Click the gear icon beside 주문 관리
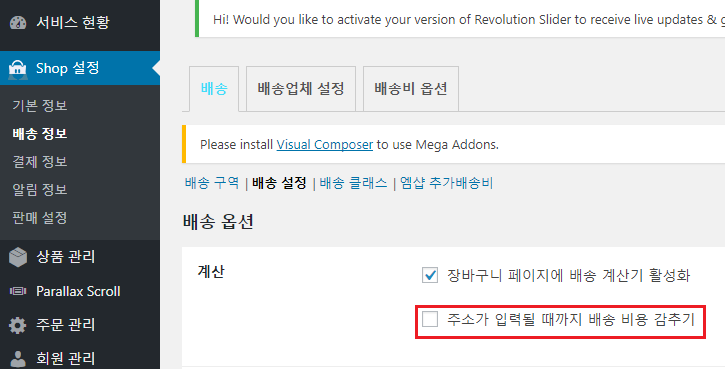The width and height of the screenshot is (725, 369). (x=18, y=325)
